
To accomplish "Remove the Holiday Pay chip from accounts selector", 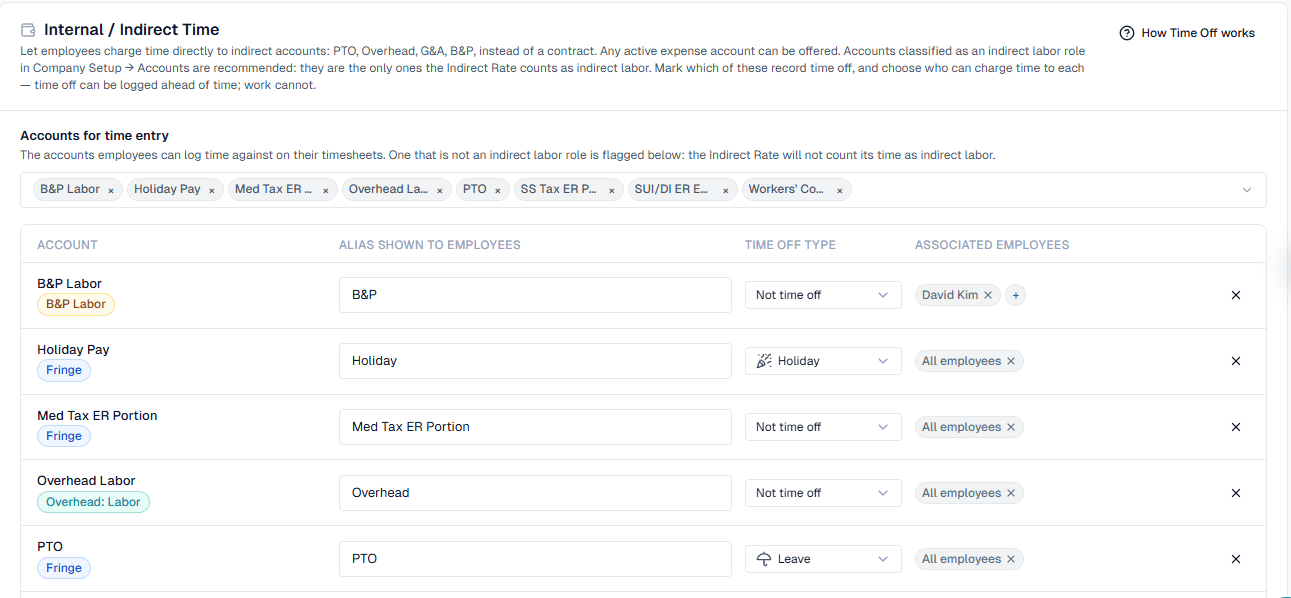I will (x=212, y=190).
